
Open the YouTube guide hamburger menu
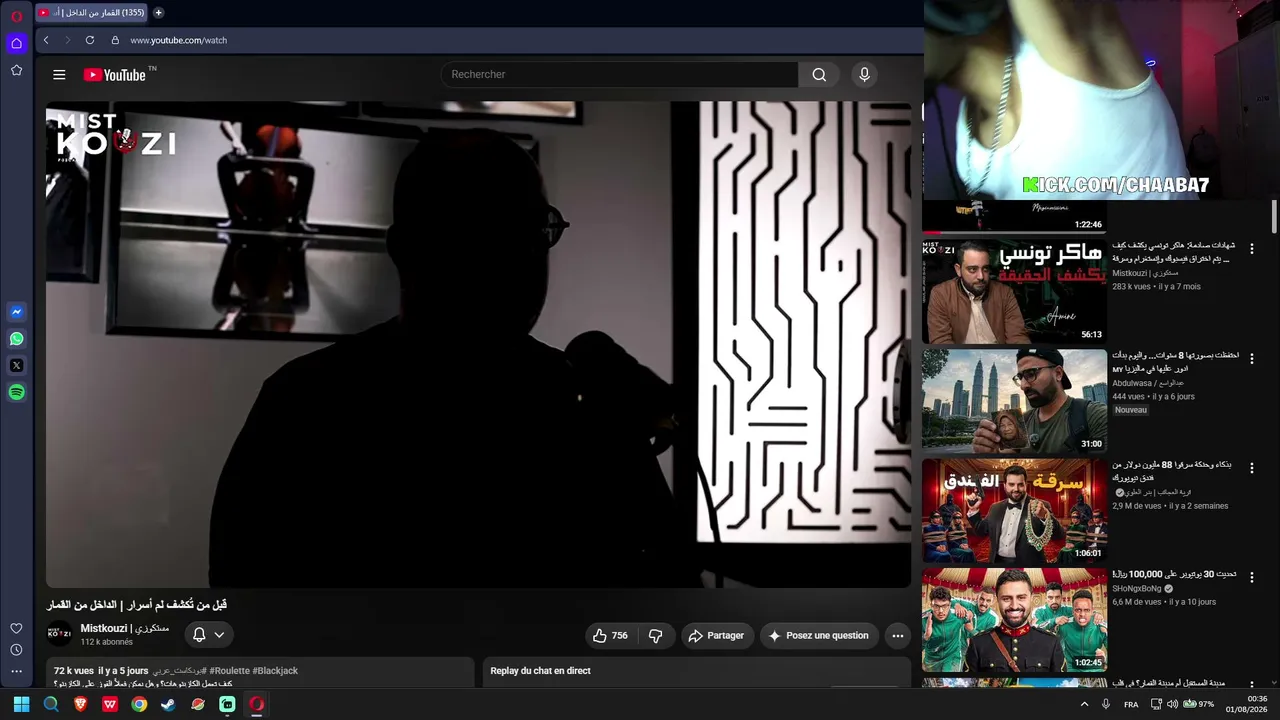coord(59,75)
